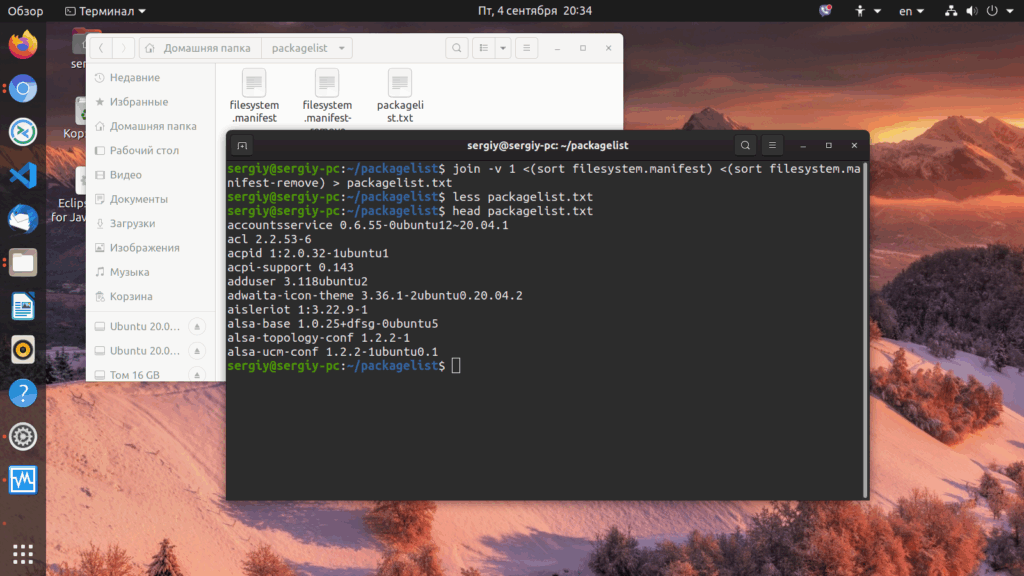The height and width of the screenshot is (576, 1024).
Task: Open Thunderbird mail from the dock
Action: 23,219
